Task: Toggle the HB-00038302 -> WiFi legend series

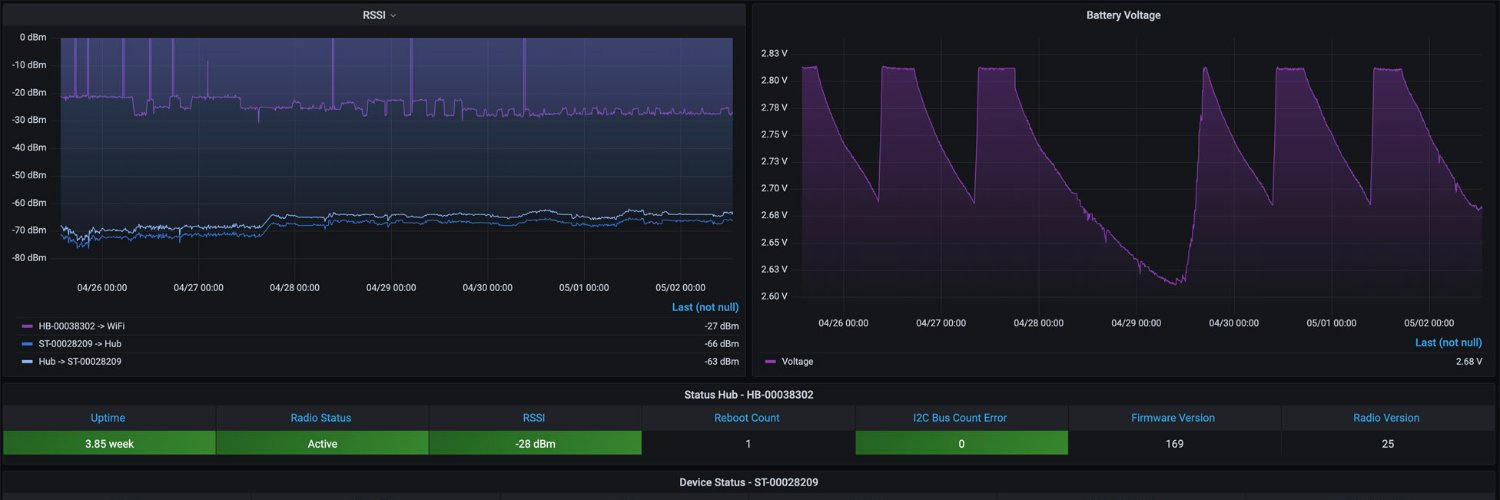Action: 82,326
